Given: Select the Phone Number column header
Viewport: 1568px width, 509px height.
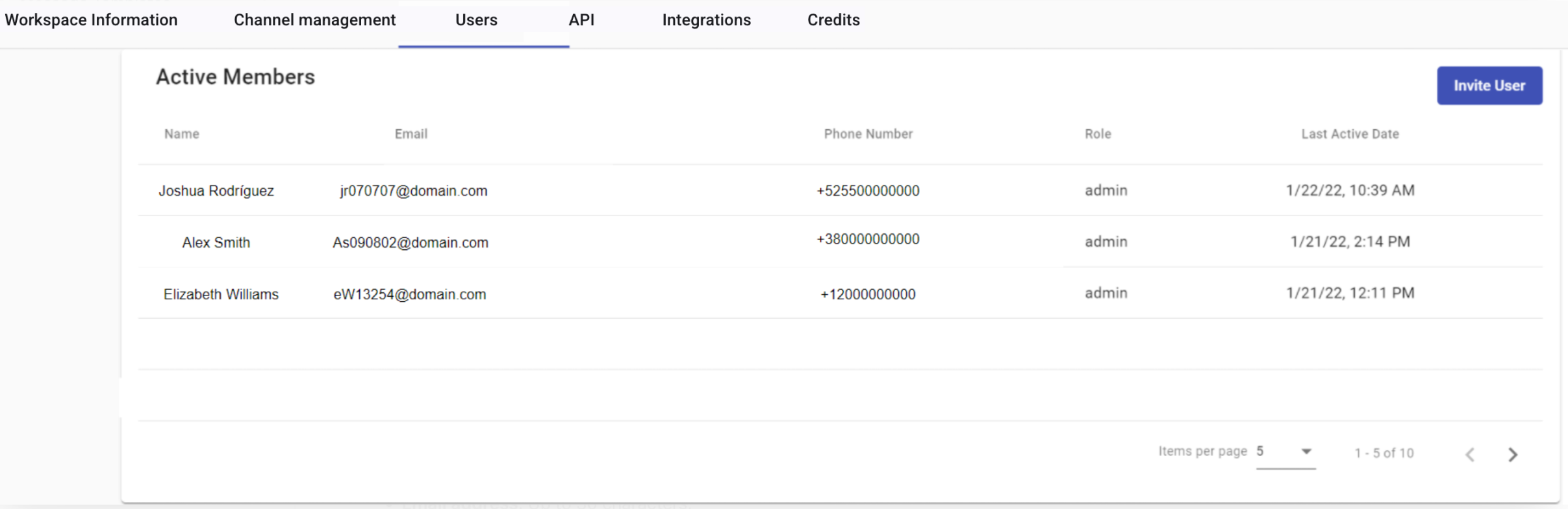Looking at the screenshot, I should pos(868,134).
